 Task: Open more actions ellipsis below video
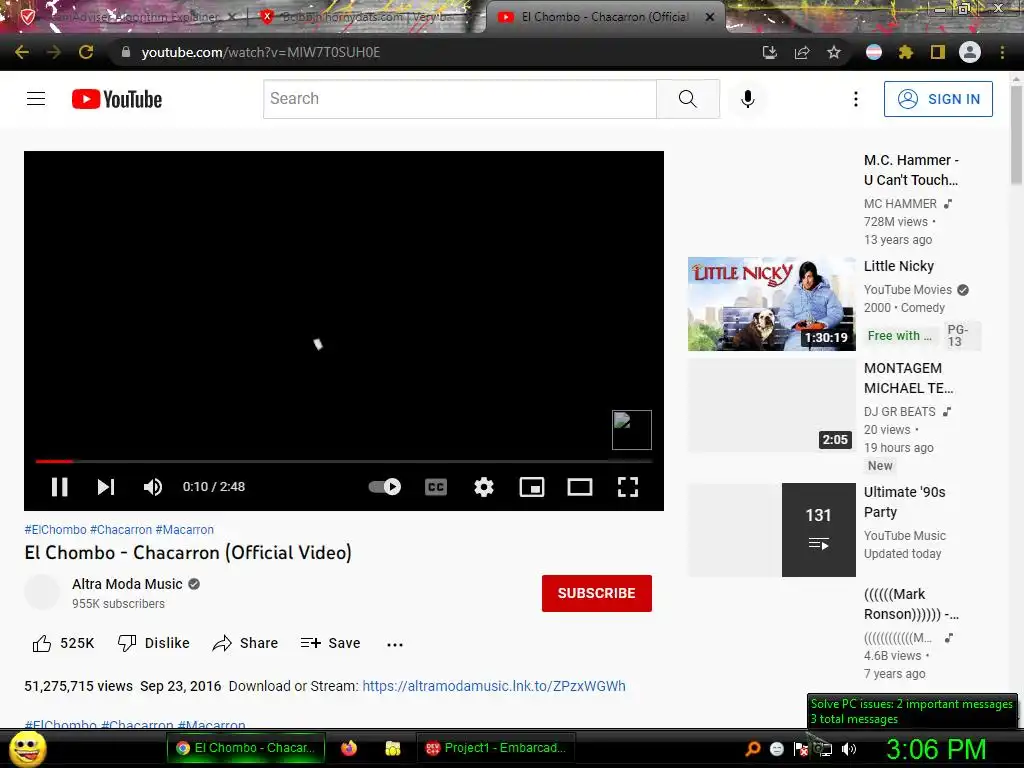(394, 644)
